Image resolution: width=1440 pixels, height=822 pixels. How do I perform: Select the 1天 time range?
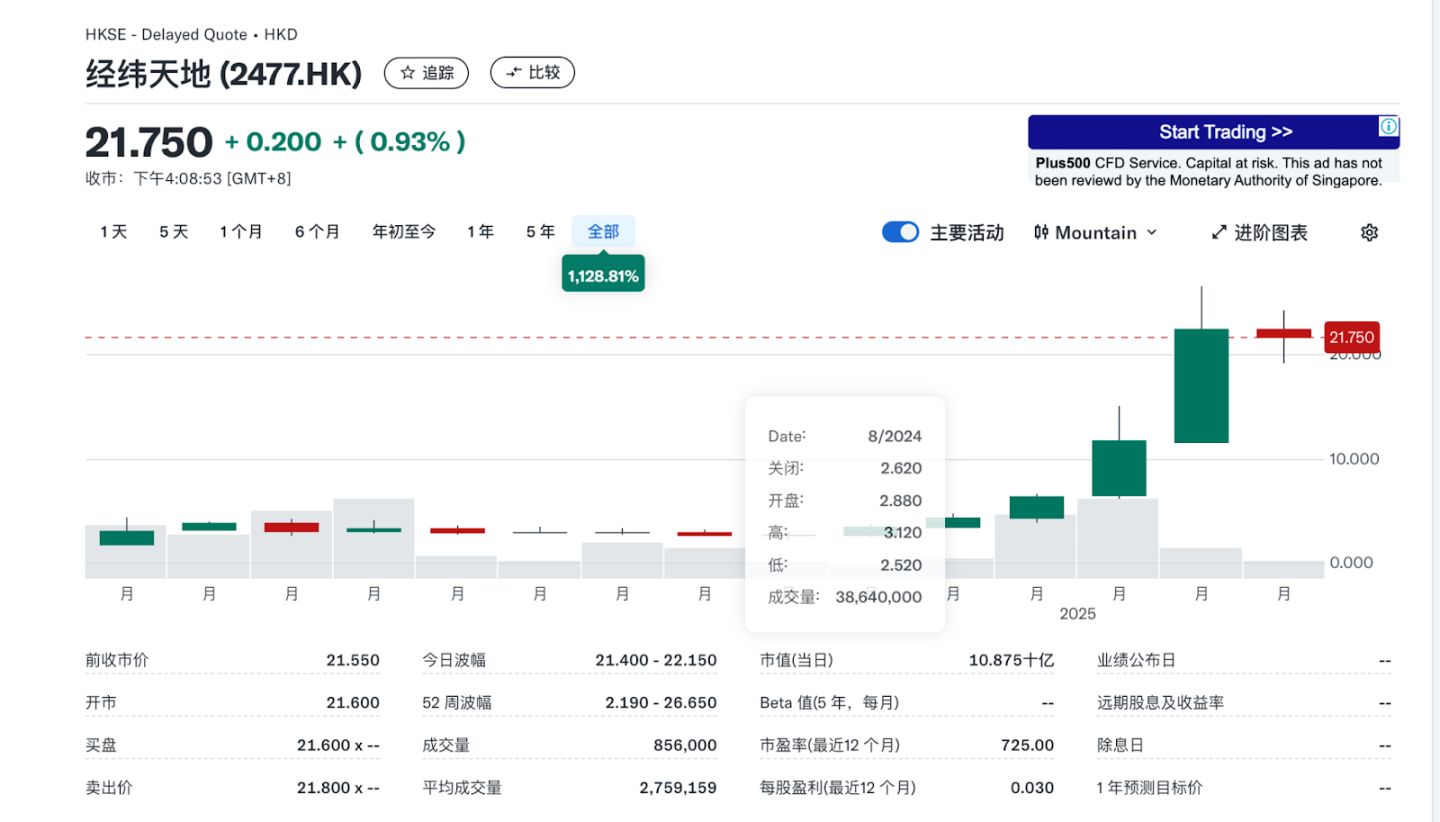[113, 232]
